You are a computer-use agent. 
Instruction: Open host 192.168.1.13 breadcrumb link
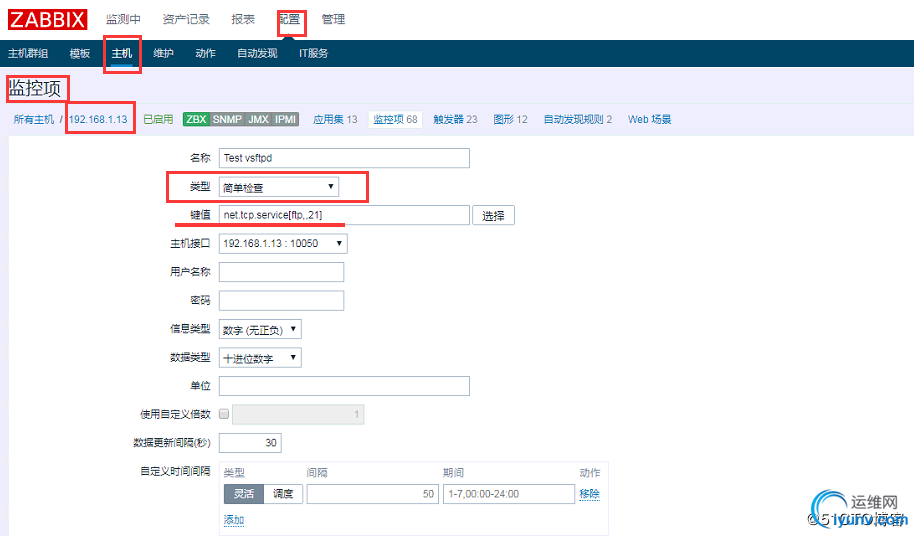(98, 119)
